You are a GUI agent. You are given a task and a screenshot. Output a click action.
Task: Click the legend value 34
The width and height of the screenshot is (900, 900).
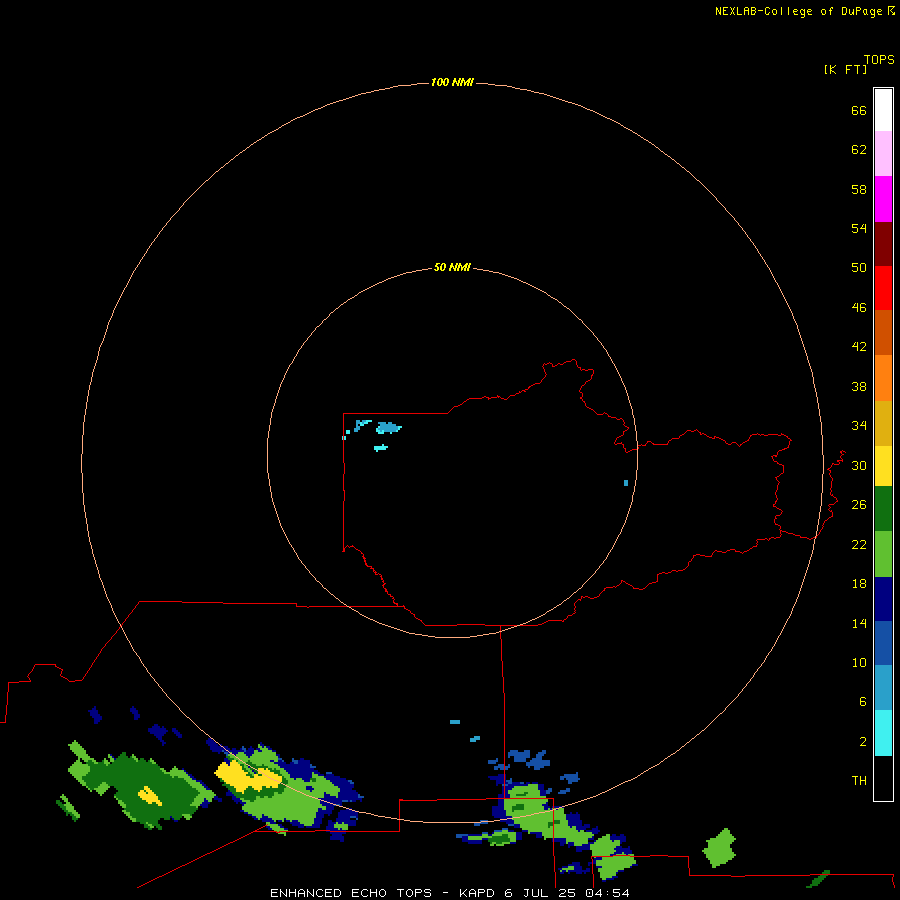[859, 425]
